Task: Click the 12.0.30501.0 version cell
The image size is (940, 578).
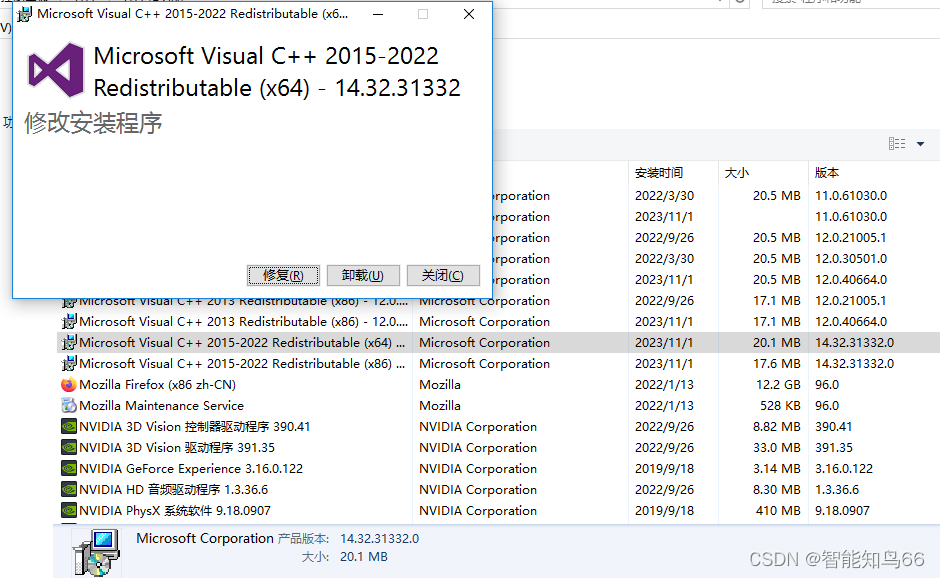Action: 851,258
